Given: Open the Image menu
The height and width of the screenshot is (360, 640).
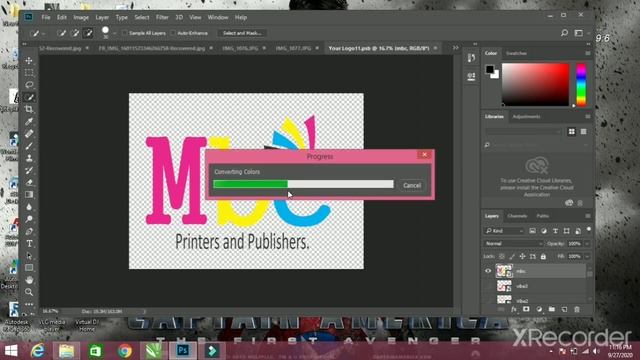Looking at the screenshot, I should pyautogui.click(x=81, y=18).
